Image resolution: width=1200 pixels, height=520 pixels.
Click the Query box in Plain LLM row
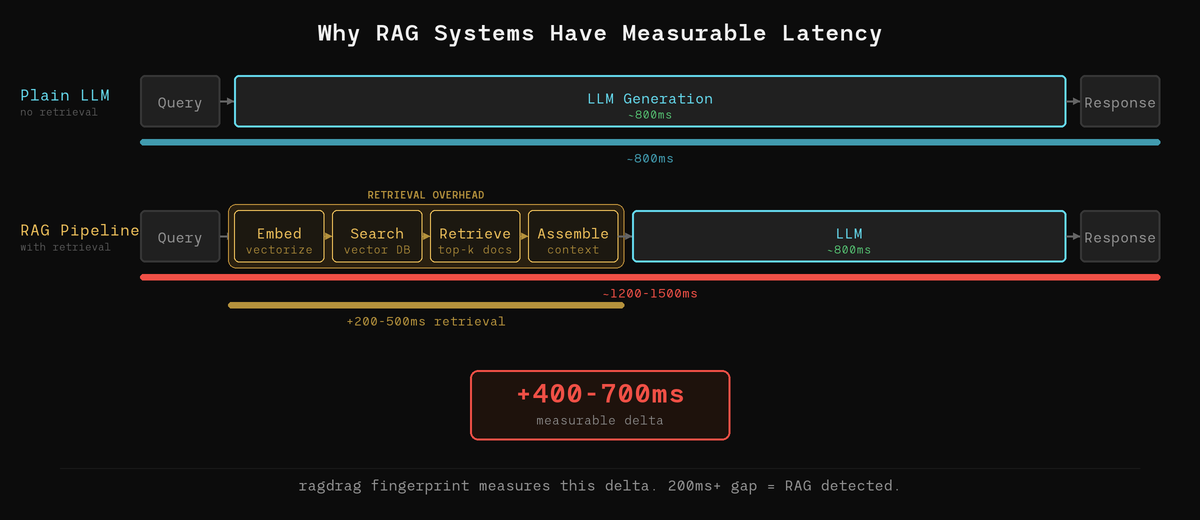pos(180,101)
